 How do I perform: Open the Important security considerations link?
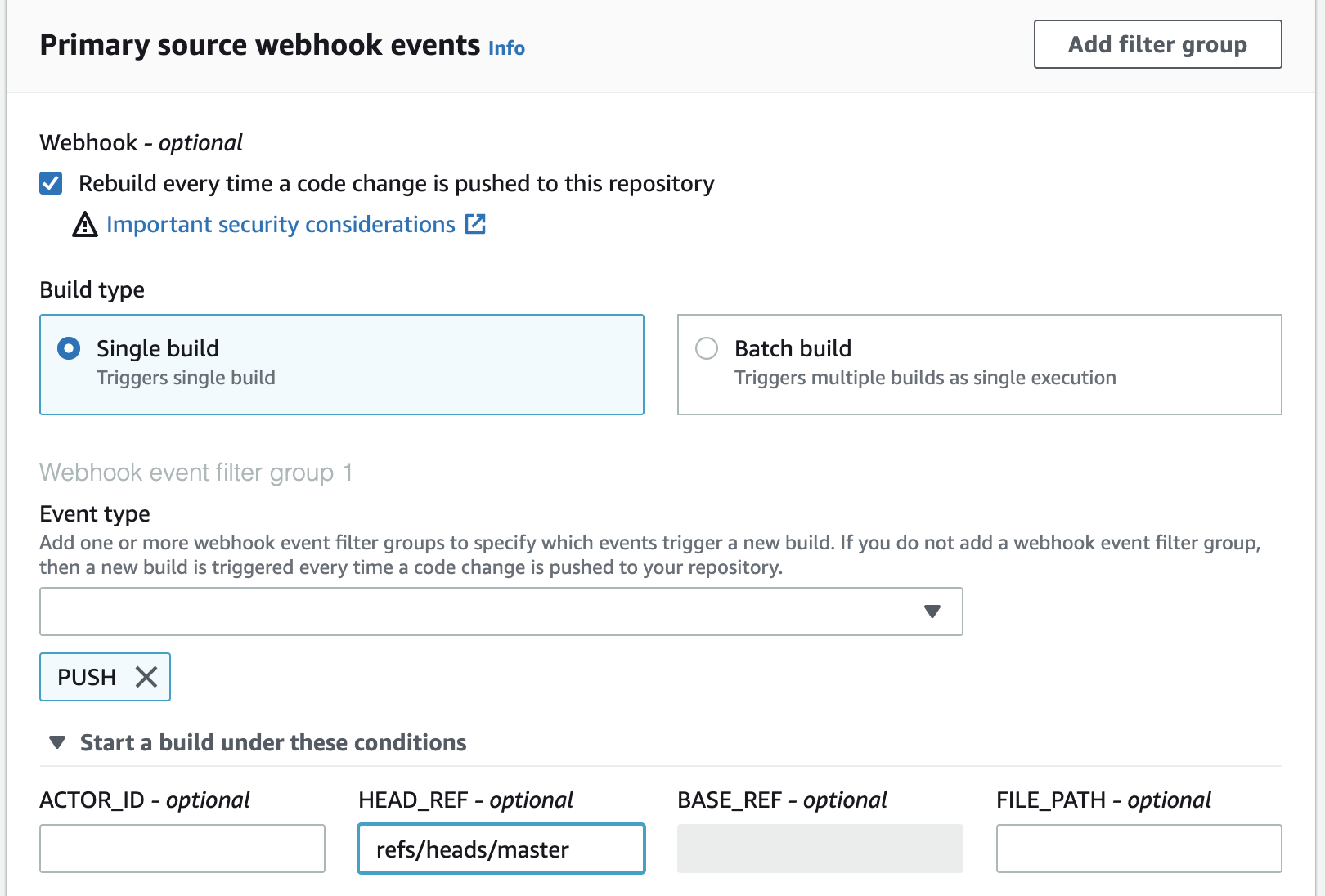pos(281,225)
